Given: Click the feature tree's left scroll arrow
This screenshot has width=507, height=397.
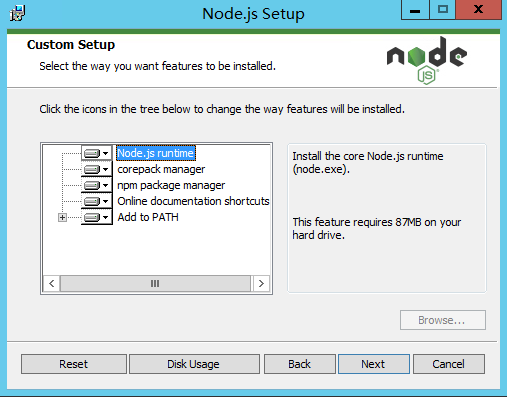Looking at the screenshot, I should pos(52,284).
